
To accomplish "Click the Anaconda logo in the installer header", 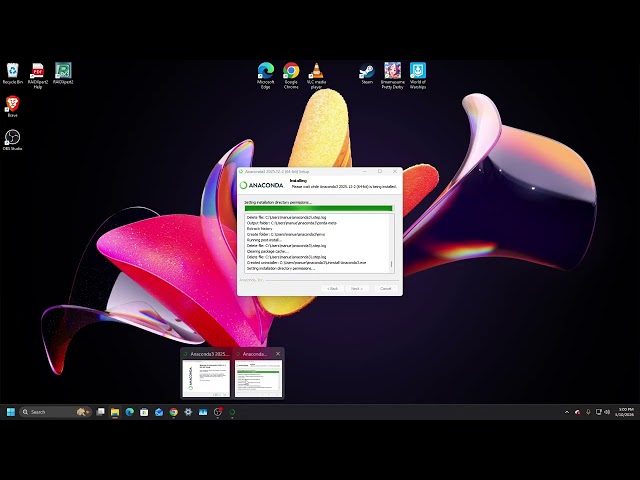I will click(262, 185).
